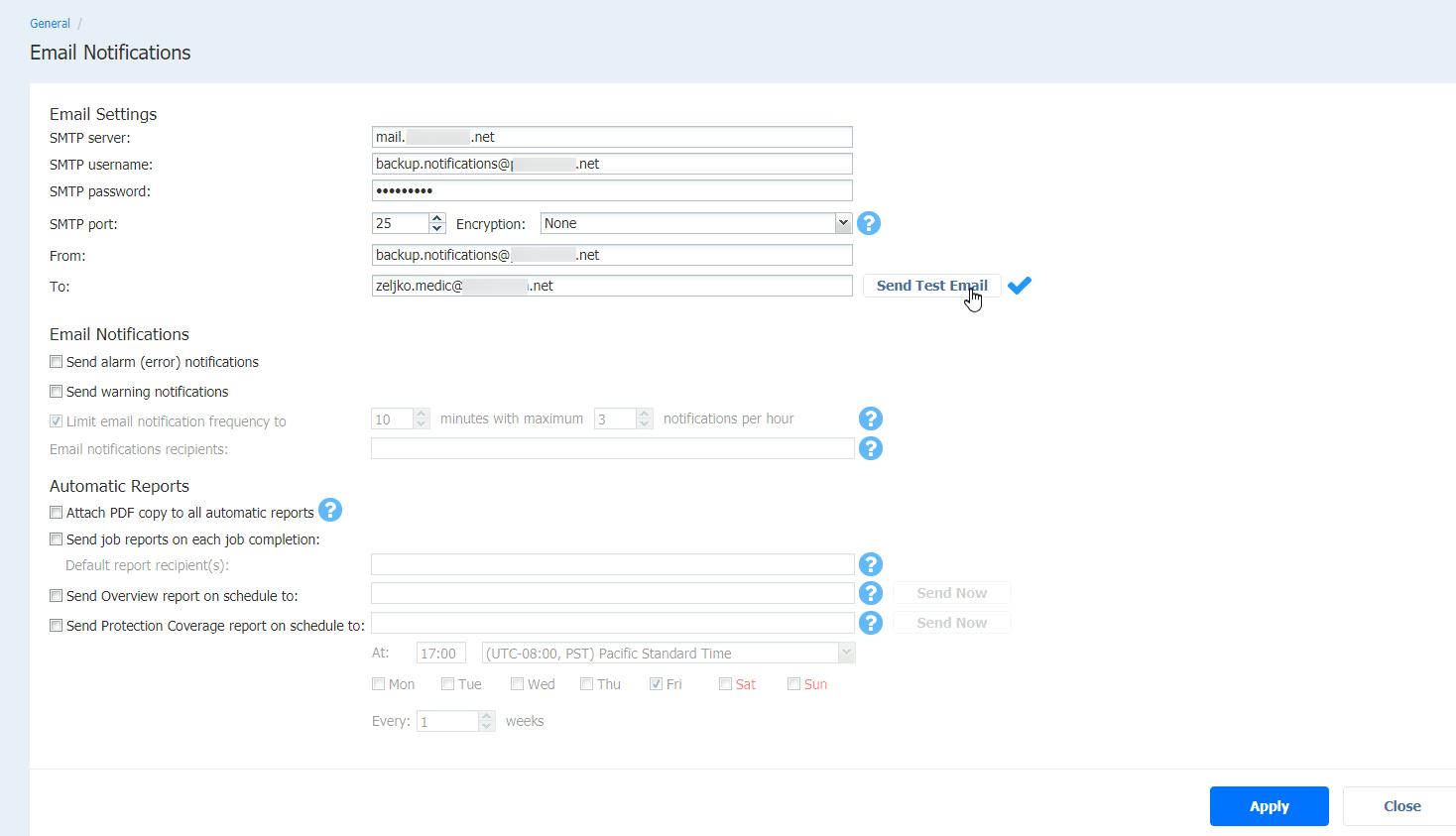Viewport: 1456px width, 836px height.
Task: Toggle the Sun day checkbox
Action: pyautogui.click(x=793, y=684)
